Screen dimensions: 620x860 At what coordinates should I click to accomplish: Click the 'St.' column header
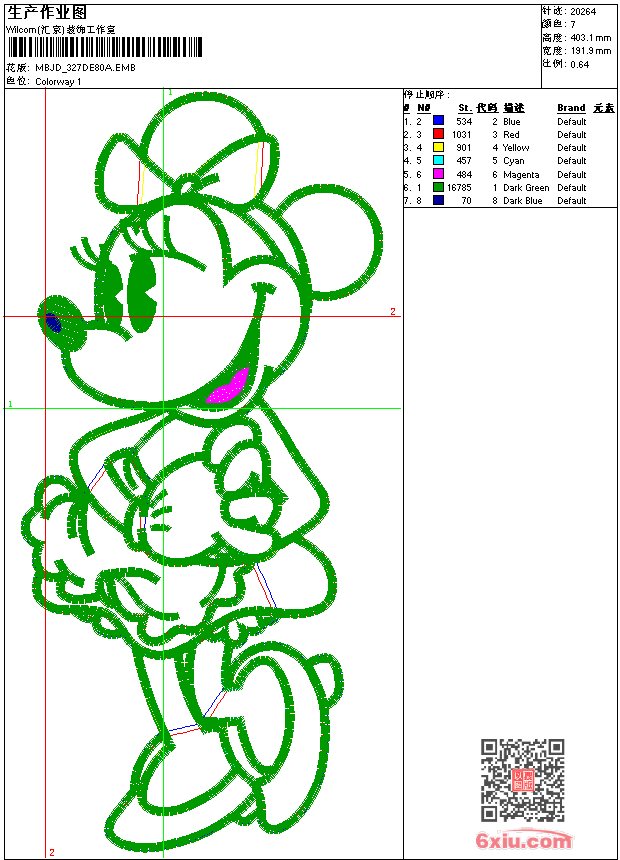465,108
